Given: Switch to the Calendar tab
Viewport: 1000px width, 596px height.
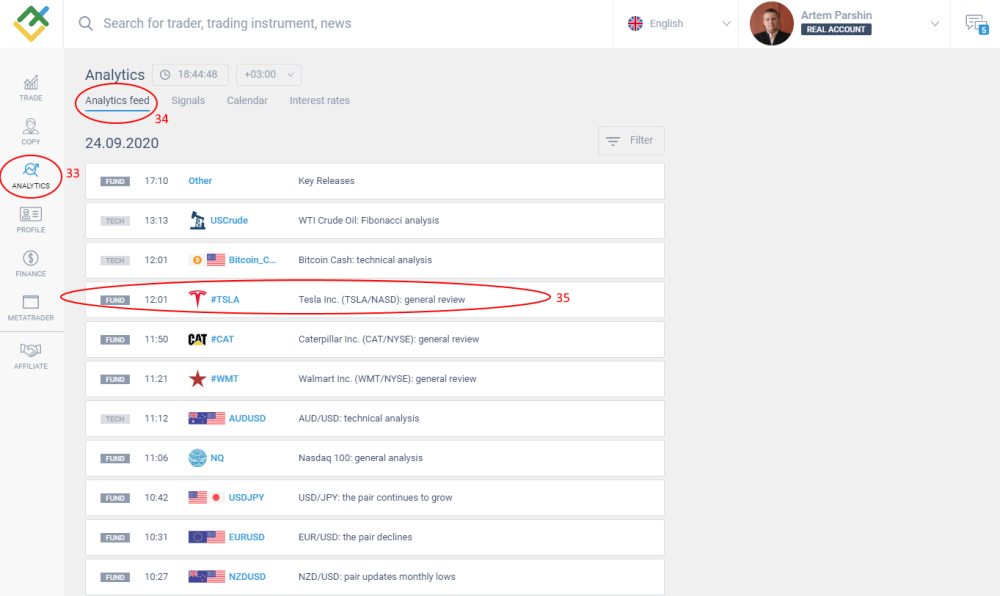Looking at the screenshot, I should click(x=247, y=101).
